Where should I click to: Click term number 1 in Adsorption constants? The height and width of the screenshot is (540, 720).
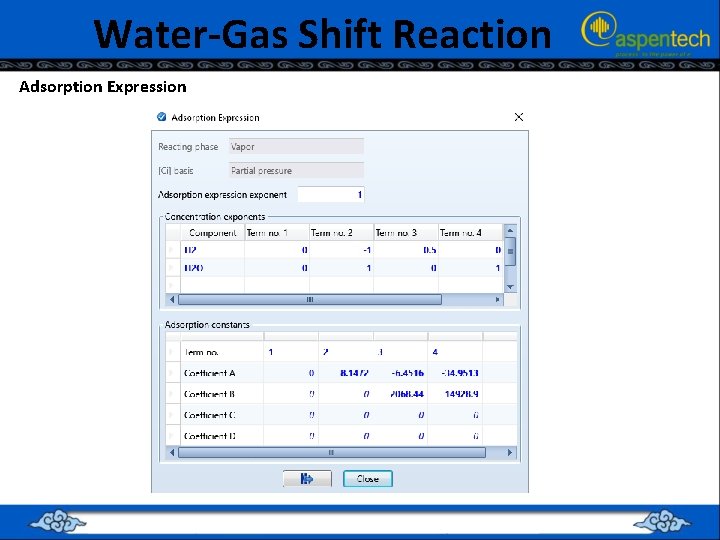coord(291,352)
